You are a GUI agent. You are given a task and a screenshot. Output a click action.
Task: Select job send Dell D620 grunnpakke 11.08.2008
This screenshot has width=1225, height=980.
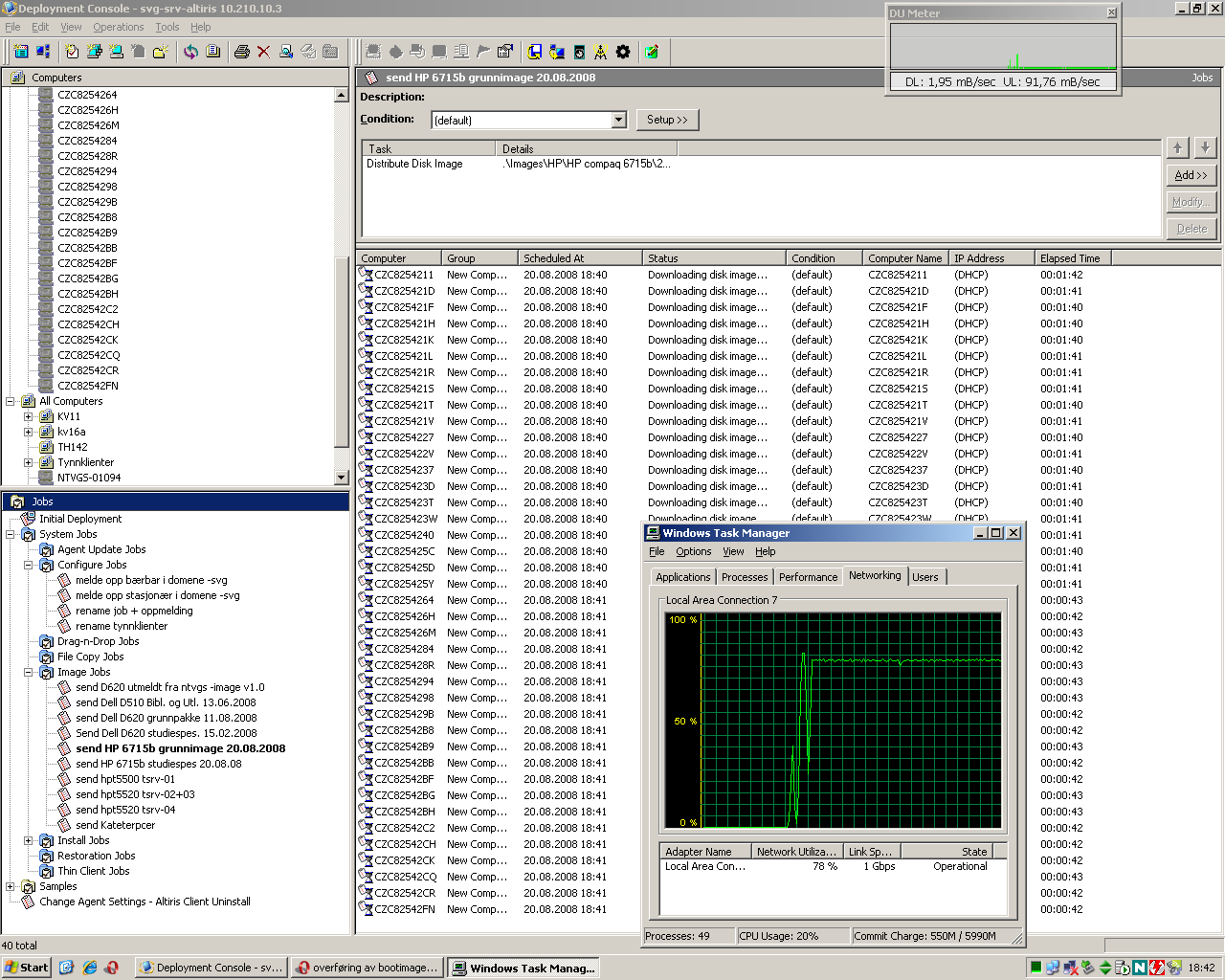click(166, 718)
